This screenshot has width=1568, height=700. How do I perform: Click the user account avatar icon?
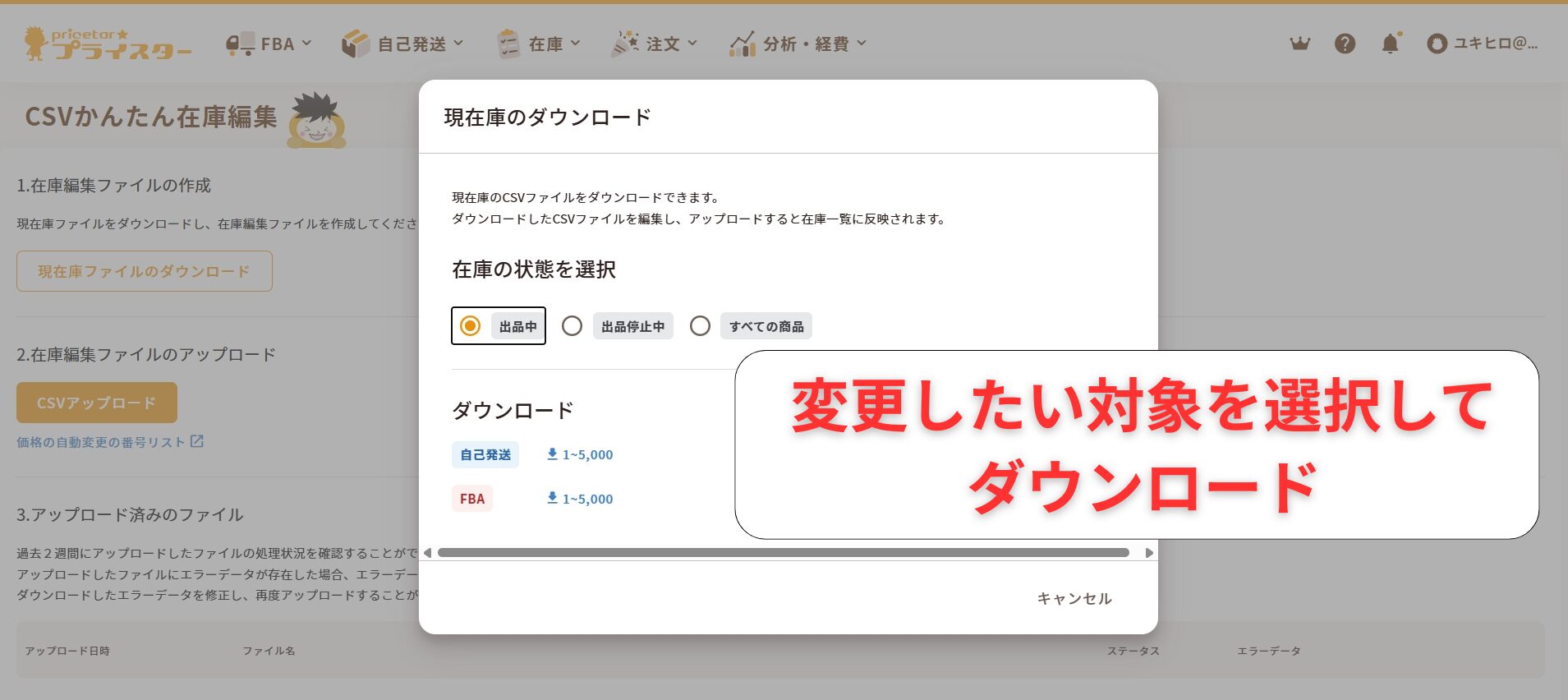click(x=1437, y=44)
